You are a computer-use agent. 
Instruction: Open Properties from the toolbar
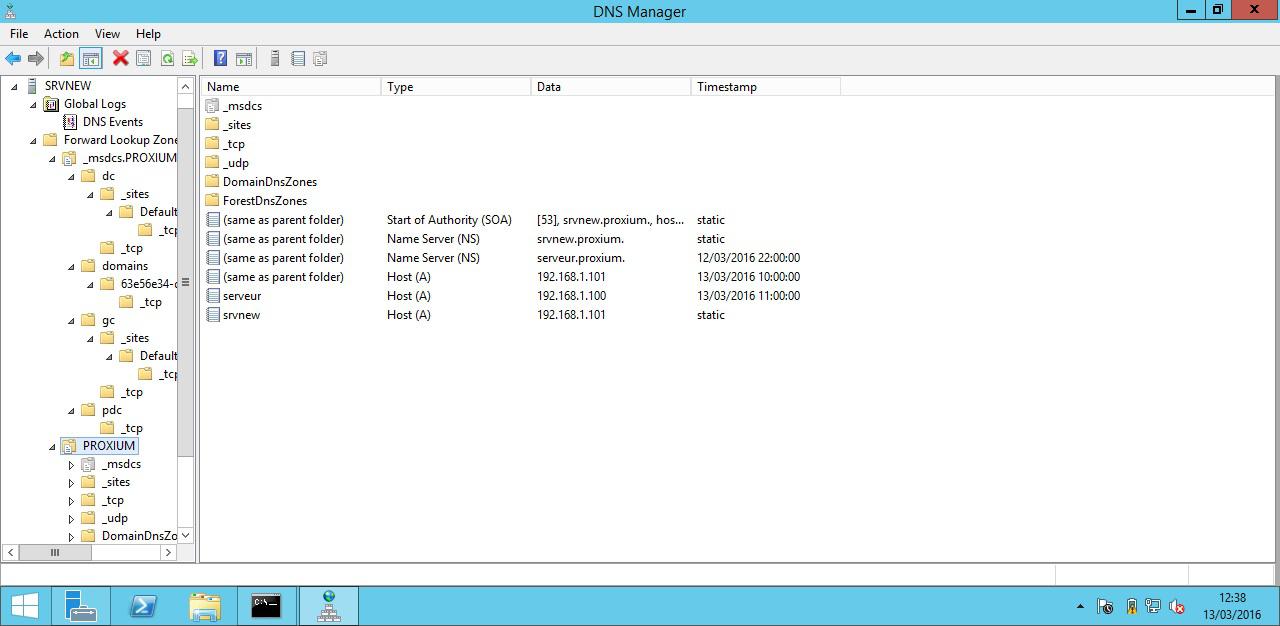click(144, 59)
